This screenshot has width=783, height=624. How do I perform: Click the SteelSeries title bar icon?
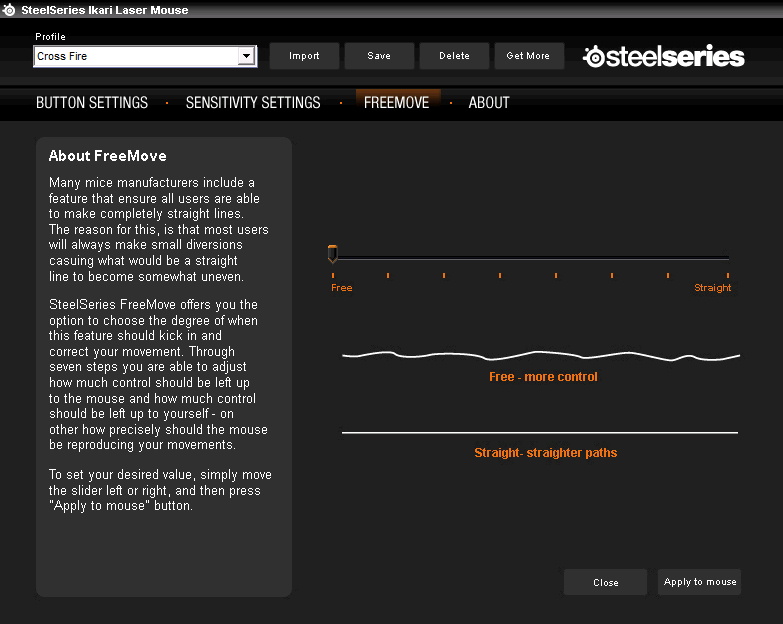pos(9,9)
